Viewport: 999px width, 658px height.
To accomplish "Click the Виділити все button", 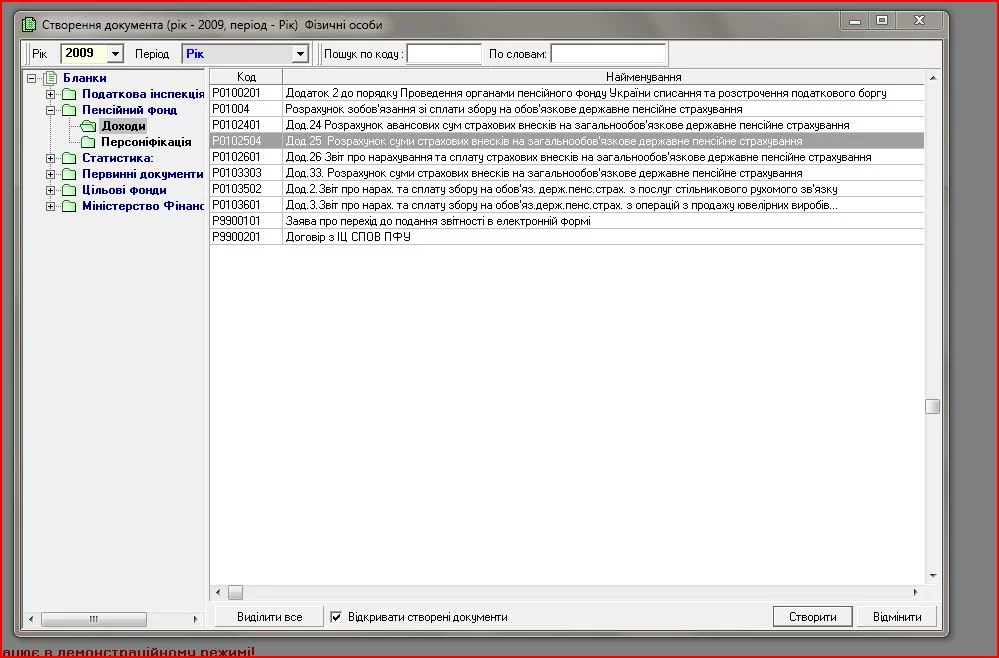I will coord(269,617).
